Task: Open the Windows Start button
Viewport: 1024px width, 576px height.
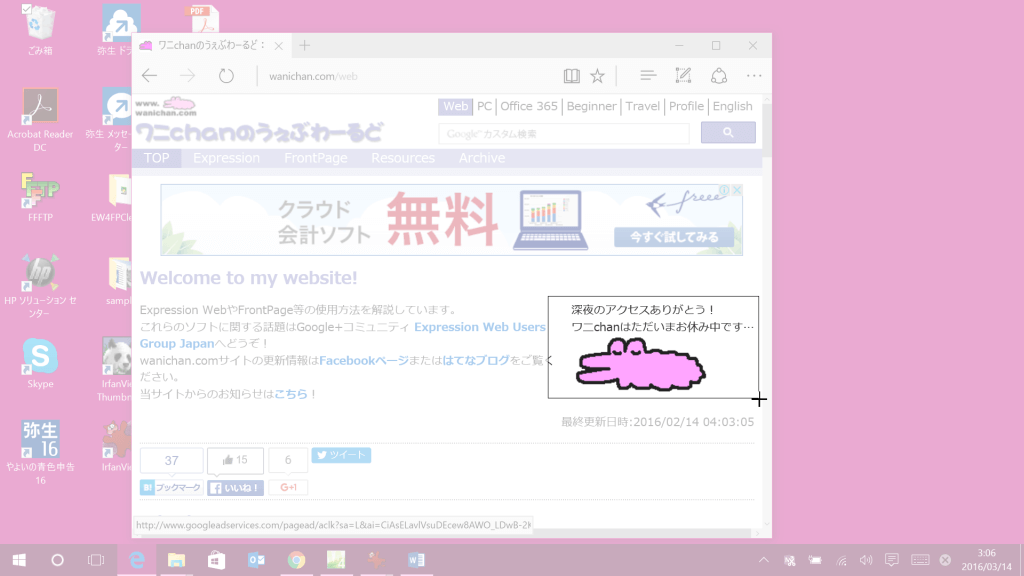Action: pyautogui.click(x=19, y=560)
